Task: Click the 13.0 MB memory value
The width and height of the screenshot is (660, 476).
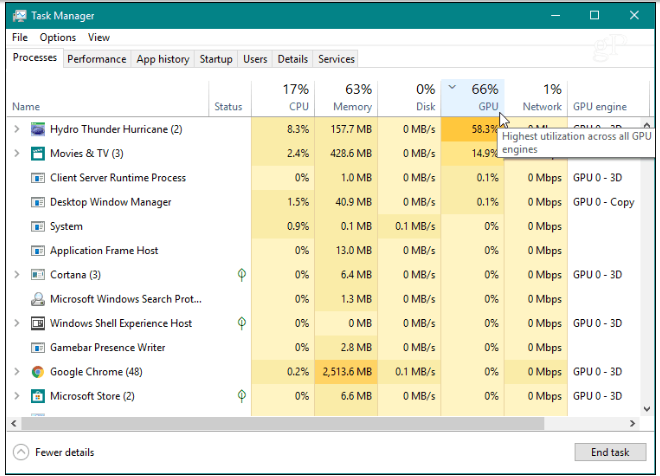Action: (354, 251)
